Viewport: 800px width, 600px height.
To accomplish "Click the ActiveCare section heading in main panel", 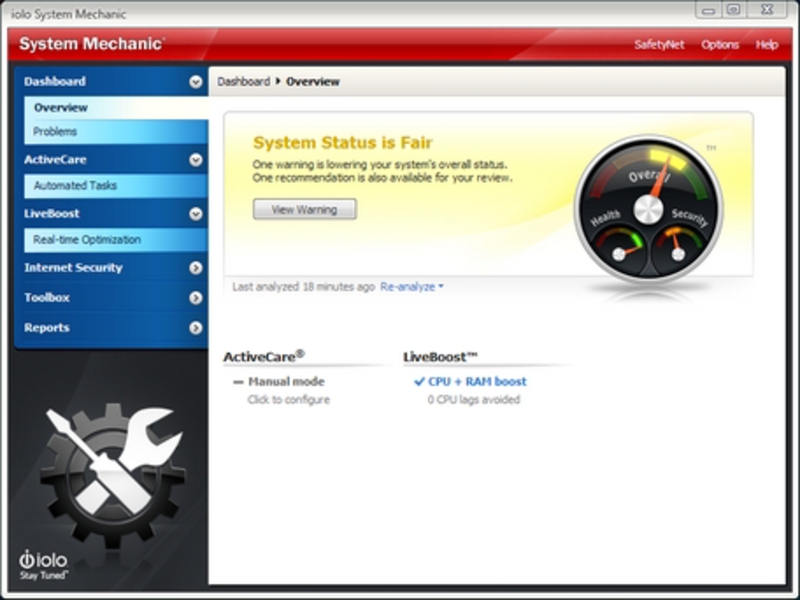I will click(x=264, y=356).
